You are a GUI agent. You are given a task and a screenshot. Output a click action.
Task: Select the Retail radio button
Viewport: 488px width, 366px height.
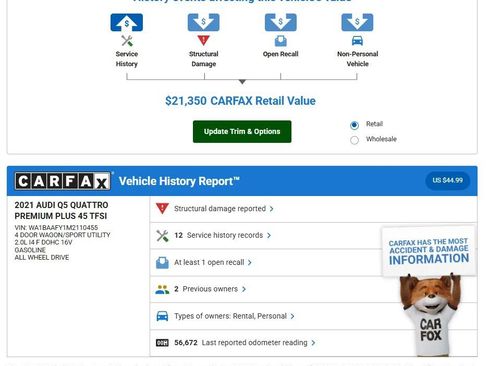pyautogui.click(x=354, y=125)
